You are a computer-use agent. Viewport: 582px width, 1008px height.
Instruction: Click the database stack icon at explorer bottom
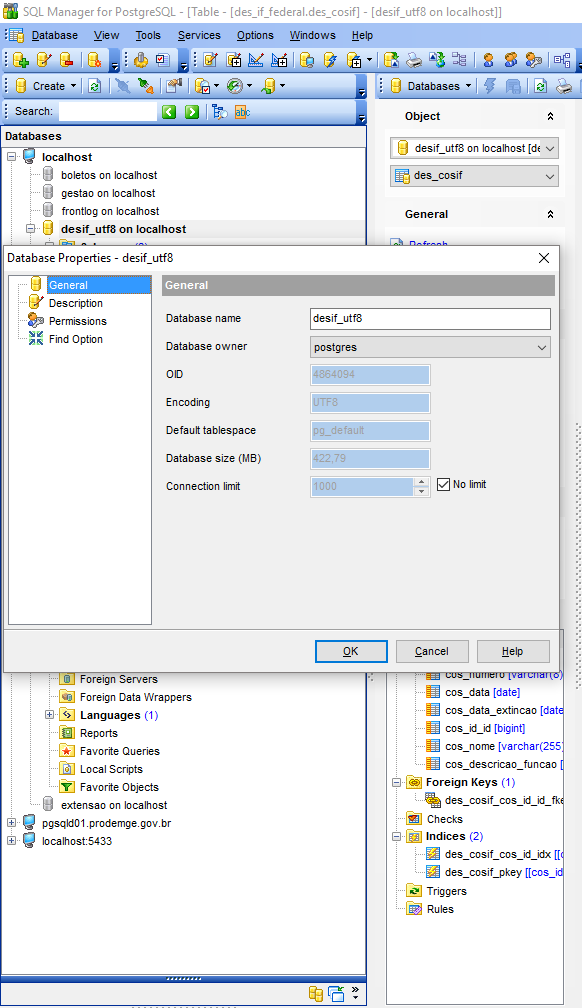click(316, 993)
